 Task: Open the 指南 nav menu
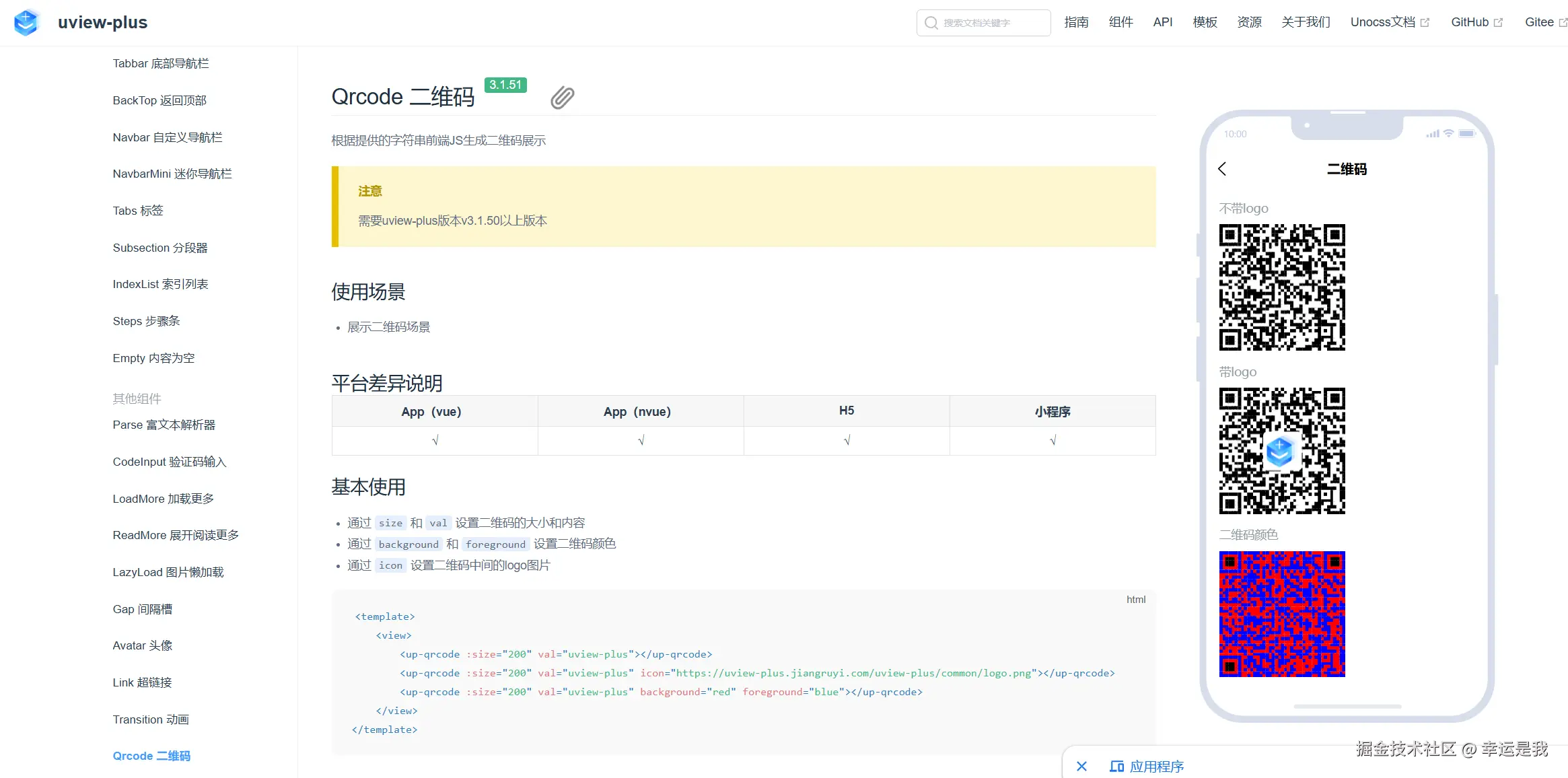1076,22
